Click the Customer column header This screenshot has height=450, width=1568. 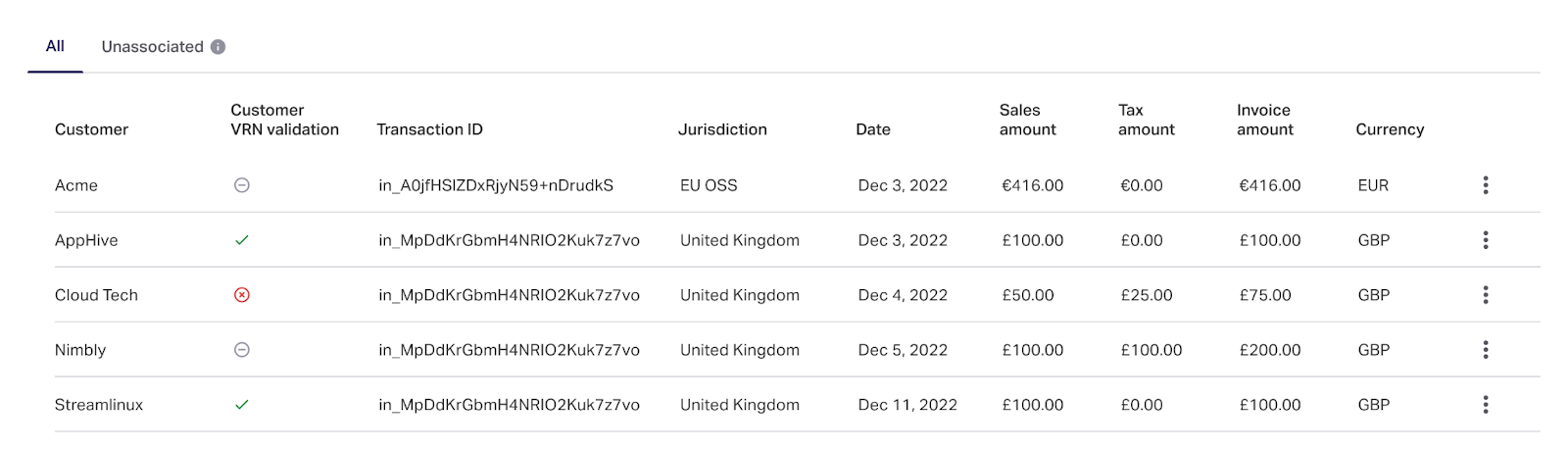(x=91, y=129)
